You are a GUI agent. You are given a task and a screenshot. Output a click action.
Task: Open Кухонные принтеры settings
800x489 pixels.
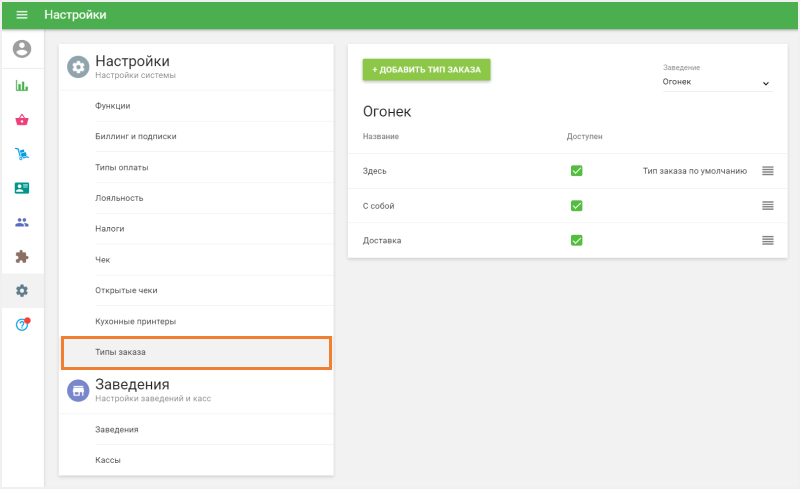pos(135,321)
